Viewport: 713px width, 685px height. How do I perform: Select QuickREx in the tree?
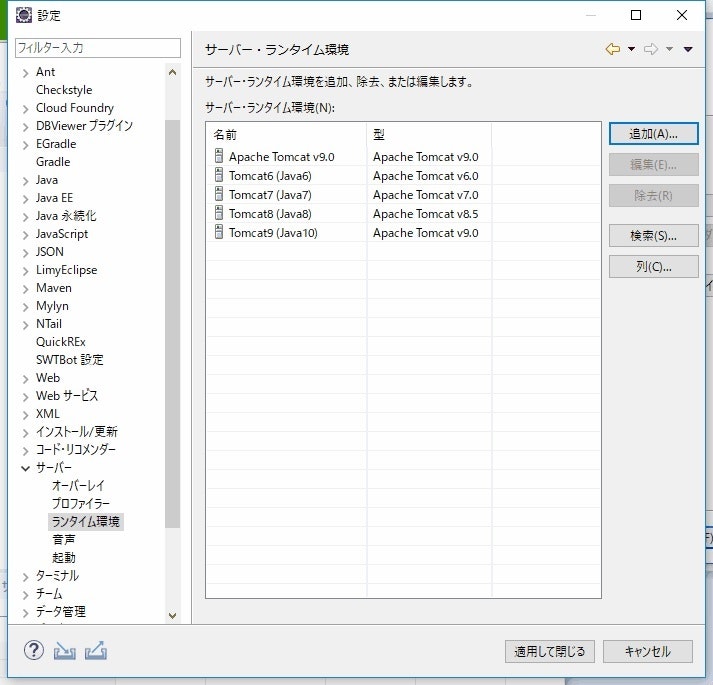click(60, 342)
